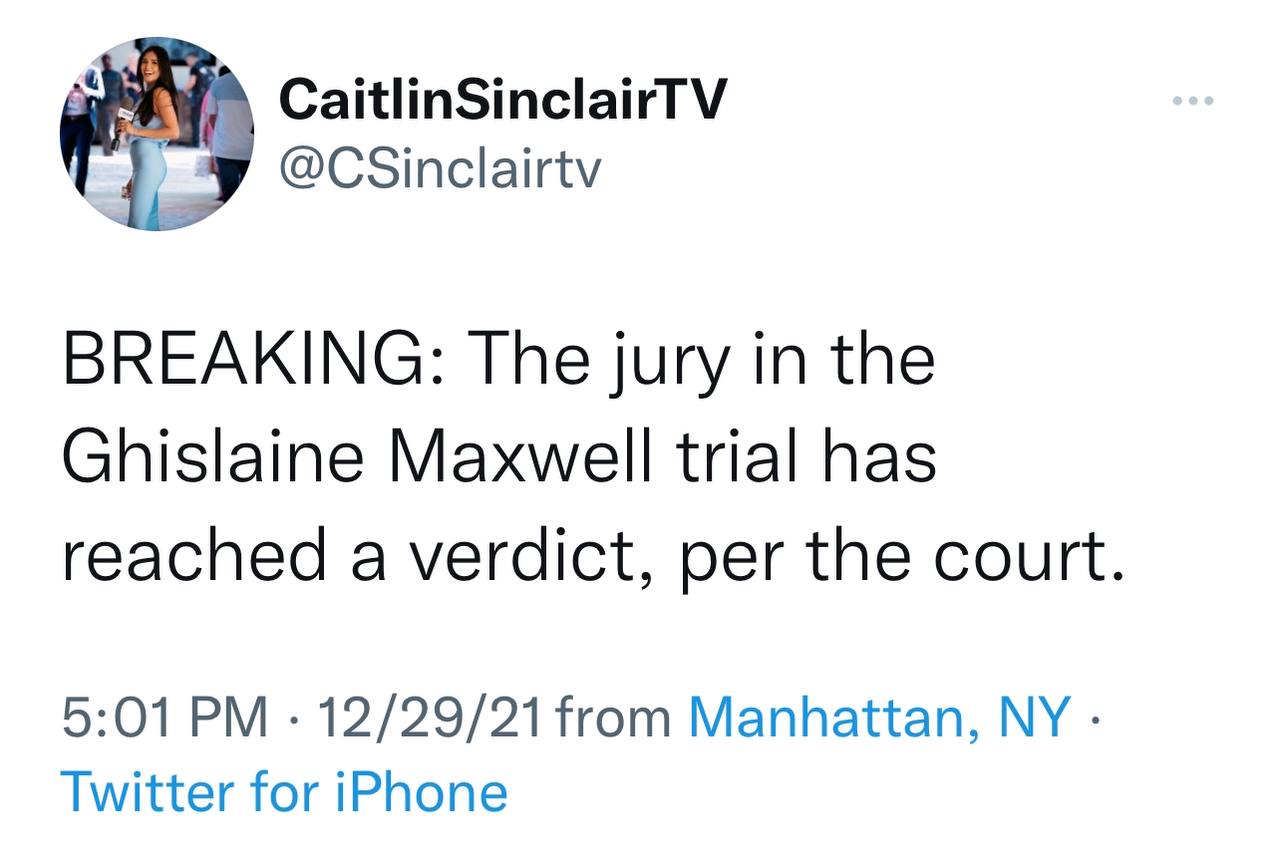The width and height of the screenshot is (1280, 866).
Task: Open the CaitlinSinclairTV display name profile link
Action: tap(501, 100)
